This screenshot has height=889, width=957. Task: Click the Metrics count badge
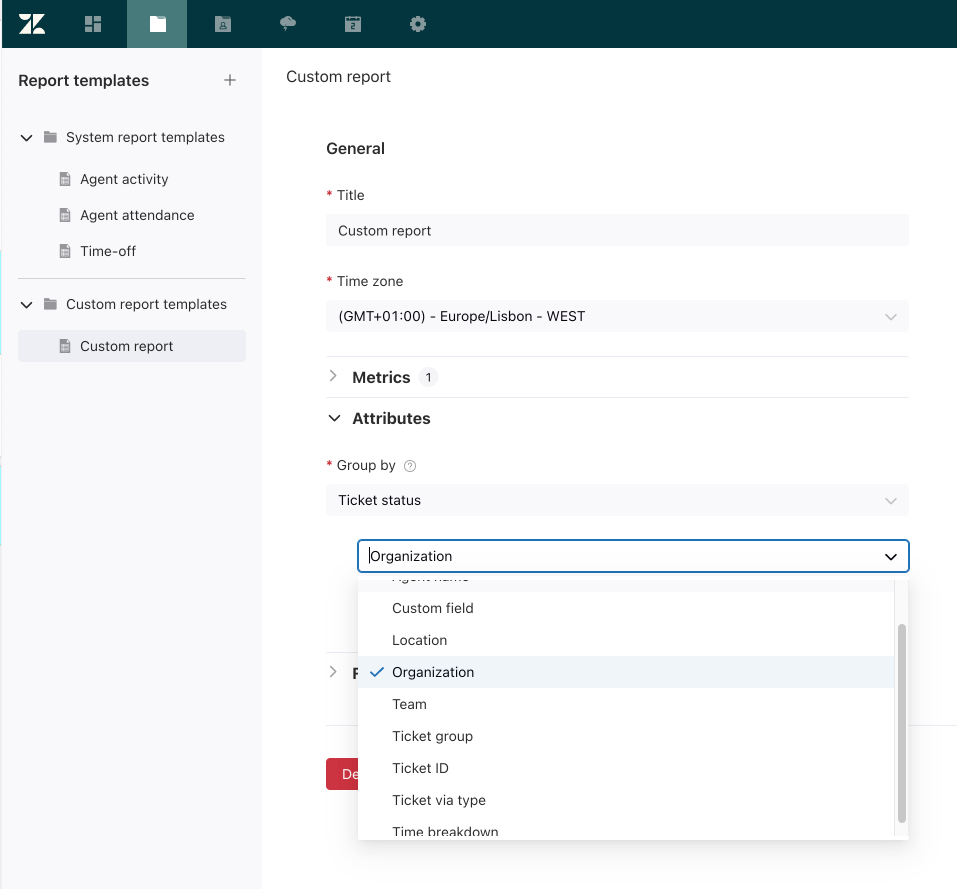tap(428, 377)
